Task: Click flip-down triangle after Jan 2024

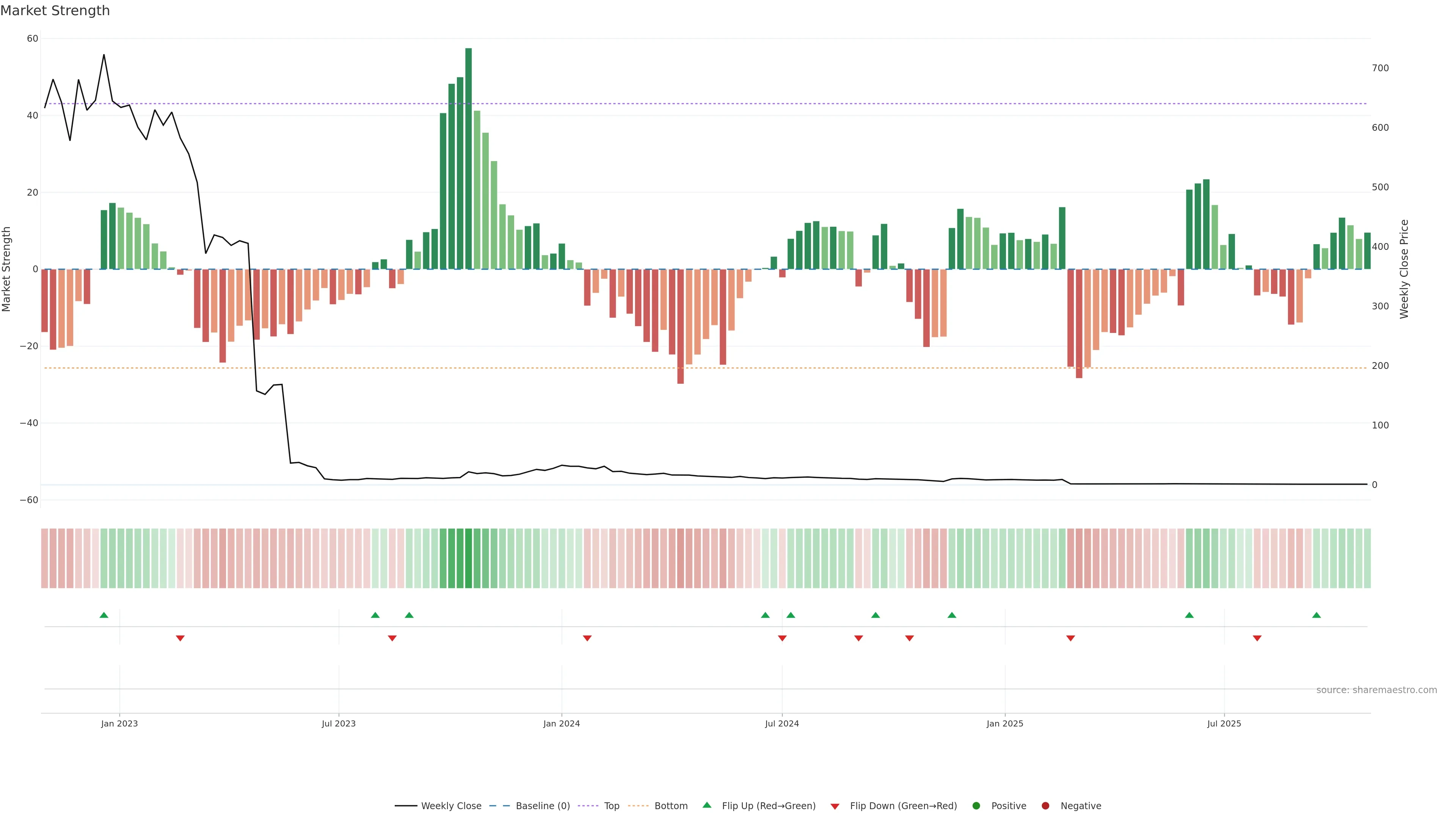Action: (x=587, y=638)
